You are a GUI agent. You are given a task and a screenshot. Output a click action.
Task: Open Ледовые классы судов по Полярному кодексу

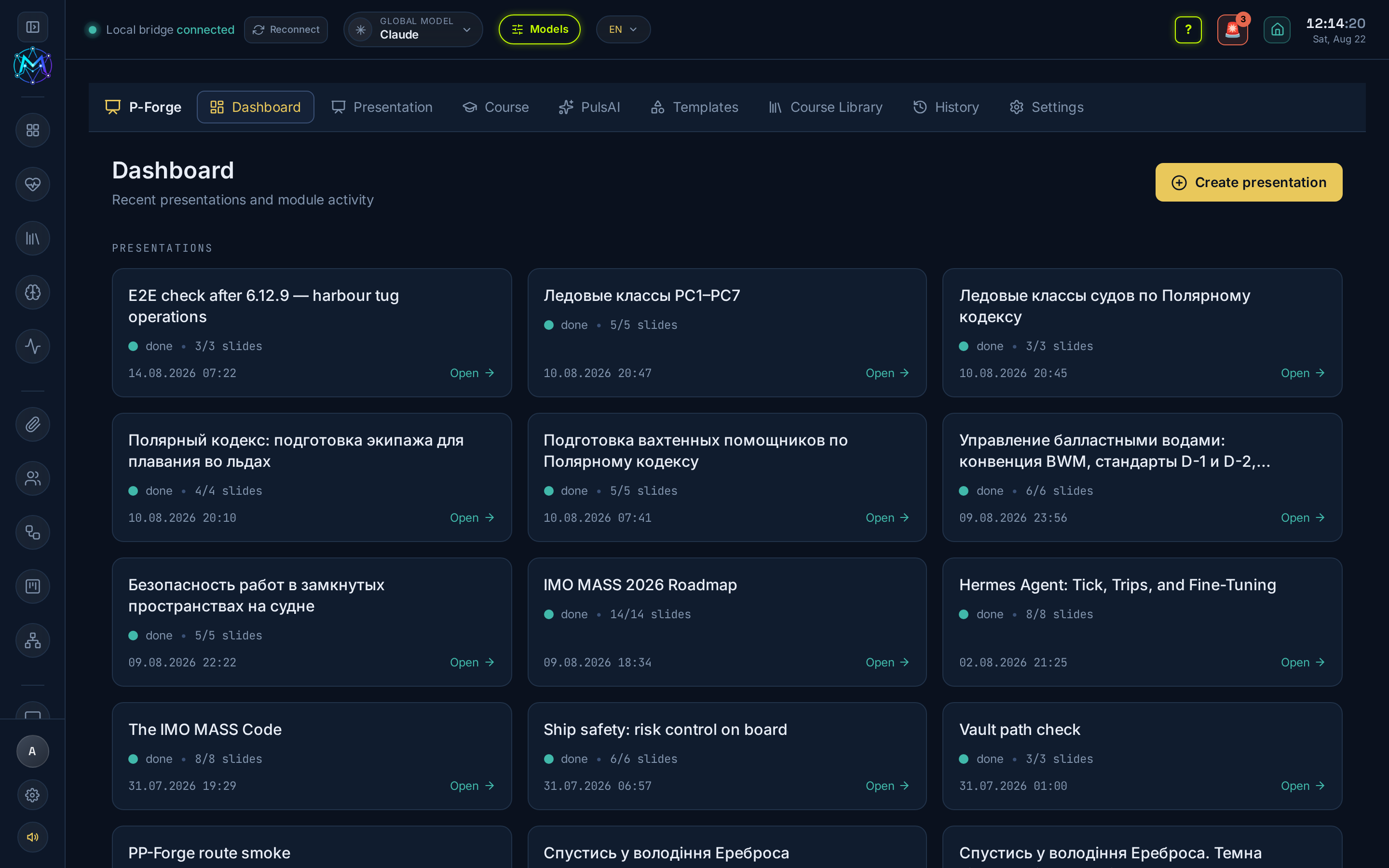point(1303,373)
